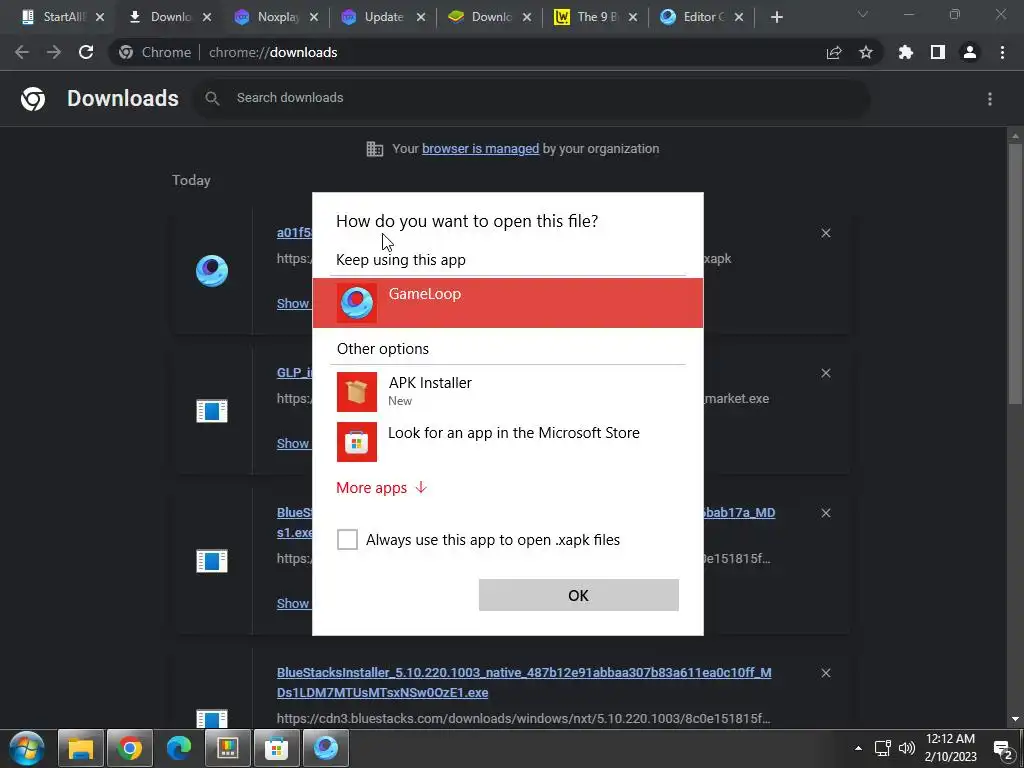Remove the GLP installer download entry
Screen dimensions: 1024x768
826,373
